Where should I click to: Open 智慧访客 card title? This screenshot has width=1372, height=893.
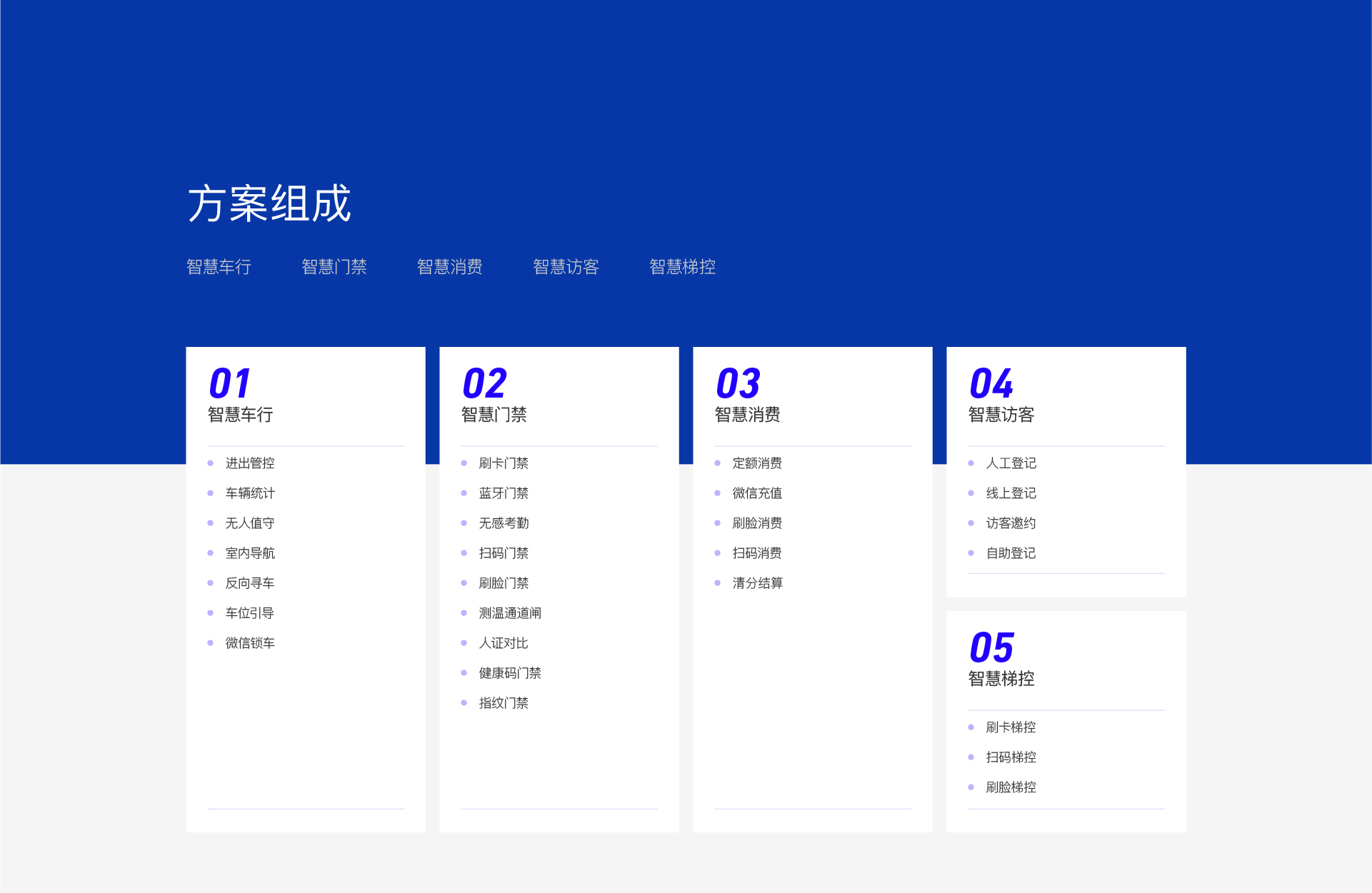1001,415
